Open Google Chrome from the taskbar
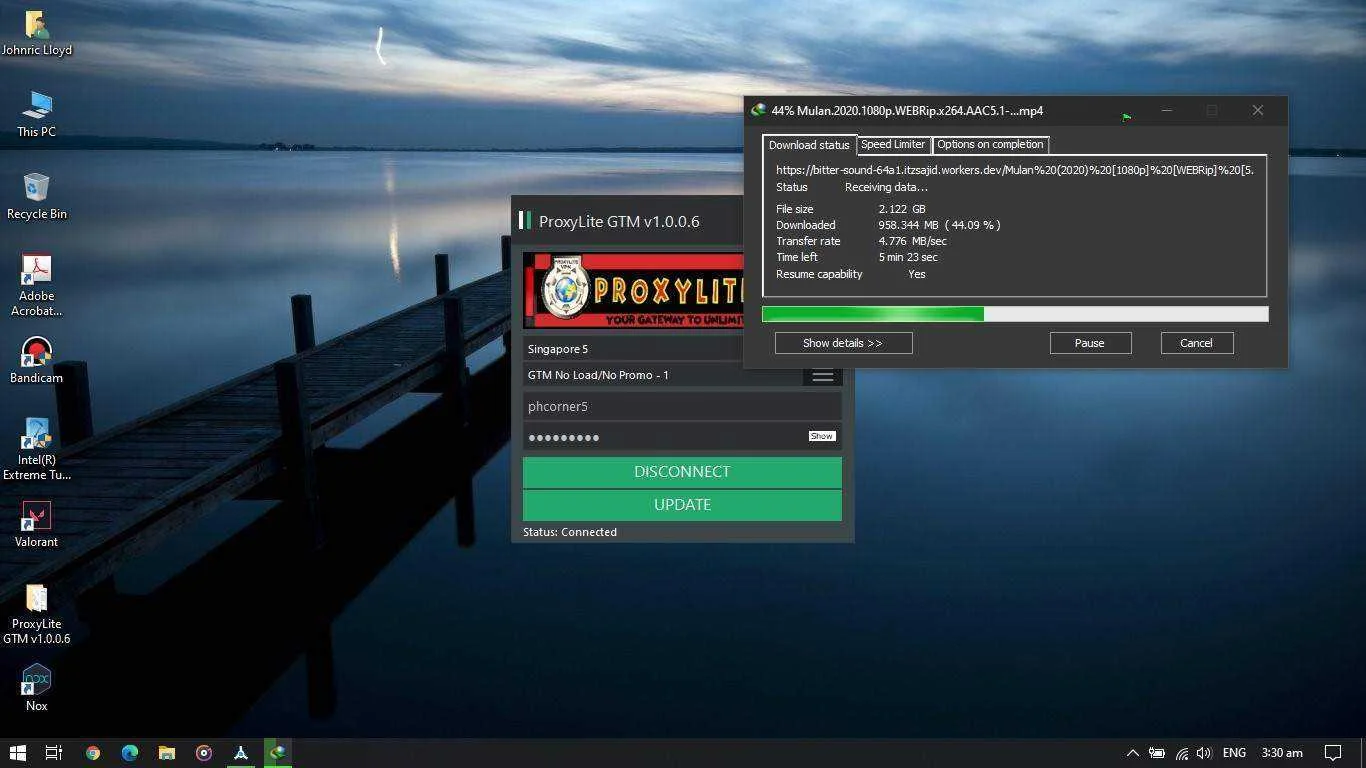The height and width of the screenshot is (768, 1366). tap(93, 753)
